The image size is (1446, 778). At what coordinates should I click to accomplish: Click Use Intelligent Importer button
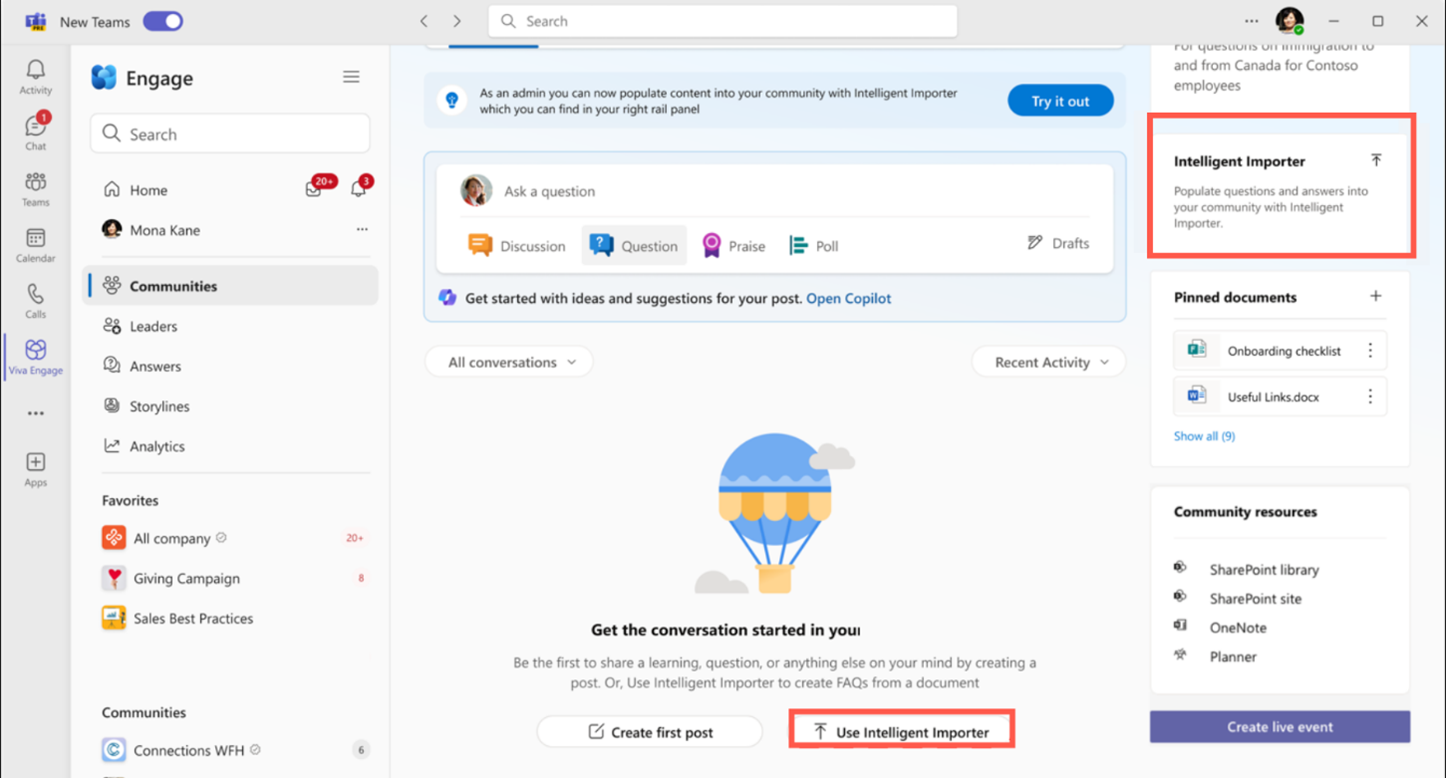[x=902, y=732]
